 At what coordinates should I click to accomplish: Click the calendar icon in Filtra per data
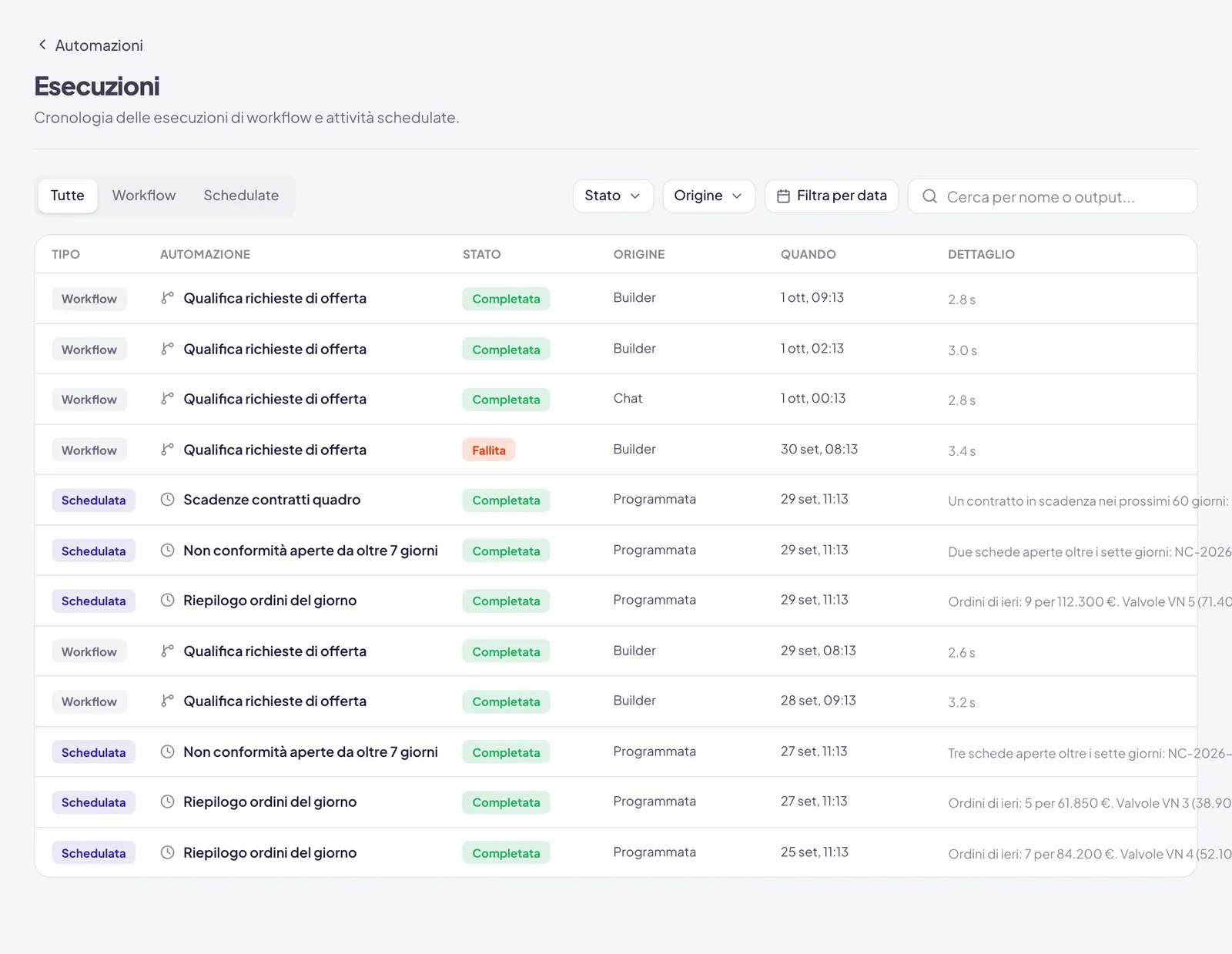point(783,196)
